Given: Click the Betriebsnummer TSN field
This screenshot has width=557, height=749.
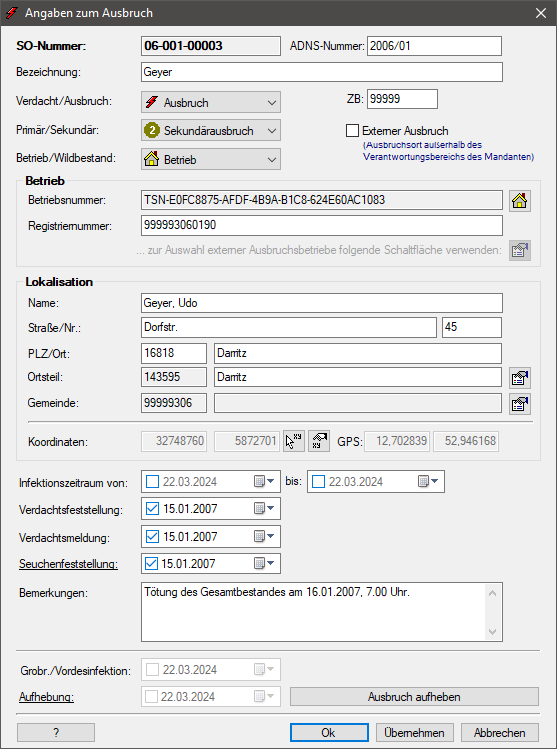Looking at the screenshot, I should click(322, 200).
